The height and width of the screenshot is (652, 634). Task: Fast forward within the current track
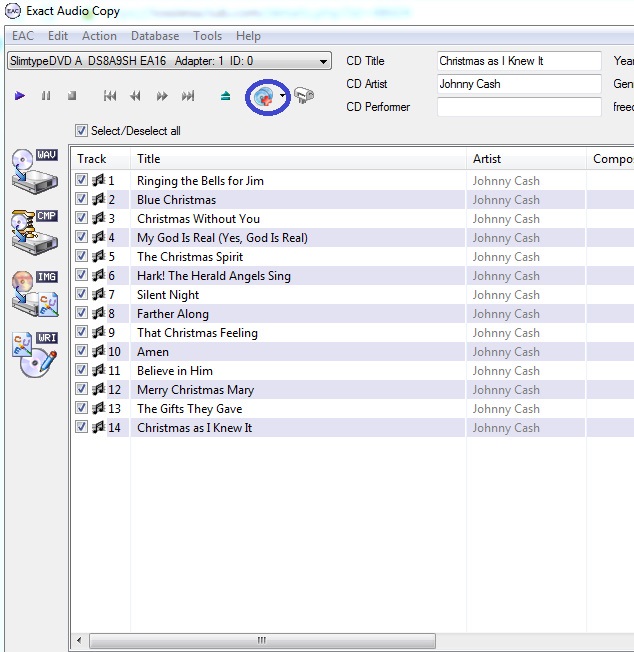pos(162,96)
